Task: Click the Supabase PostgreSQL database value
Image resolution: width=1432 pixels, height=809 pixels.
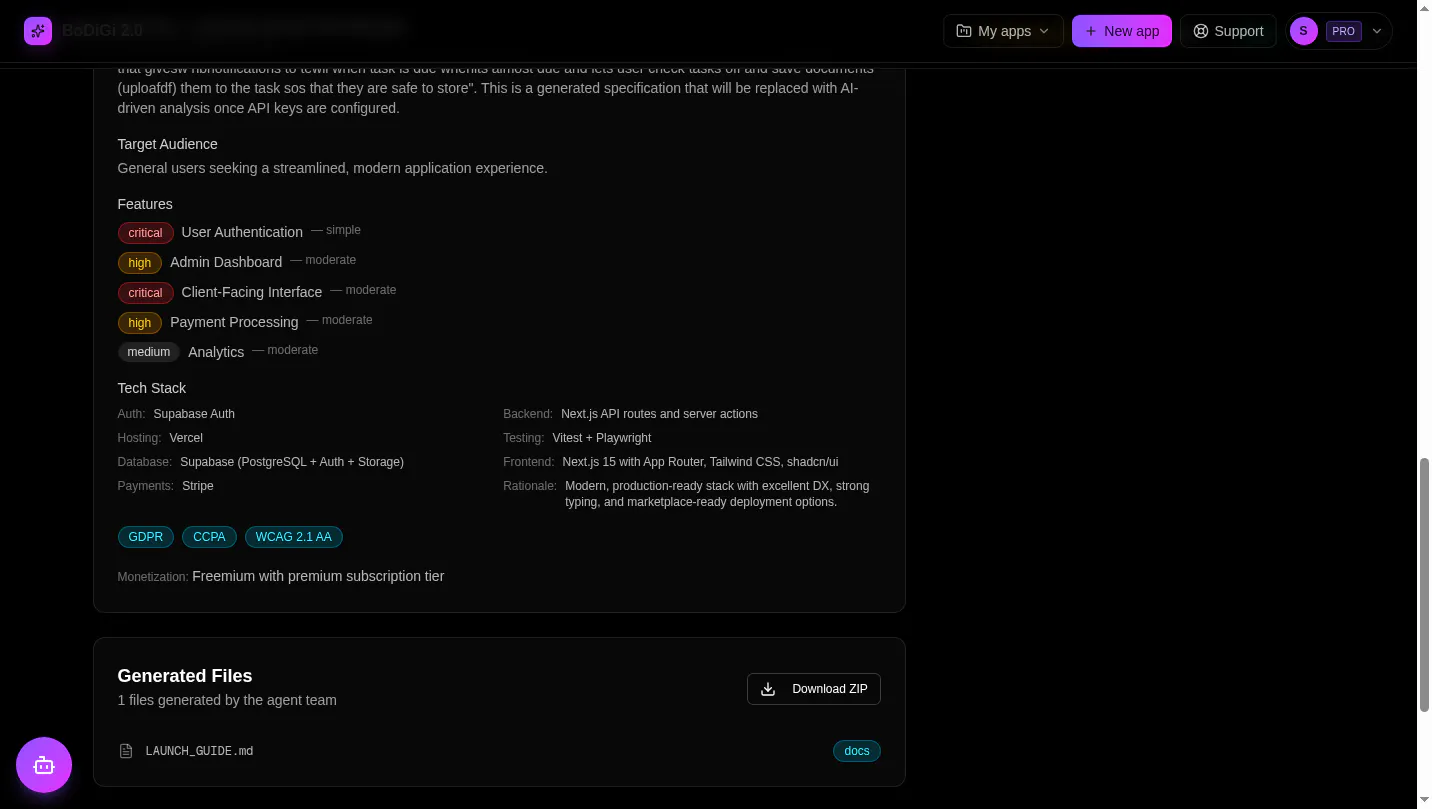Action: tap(292, 462)
